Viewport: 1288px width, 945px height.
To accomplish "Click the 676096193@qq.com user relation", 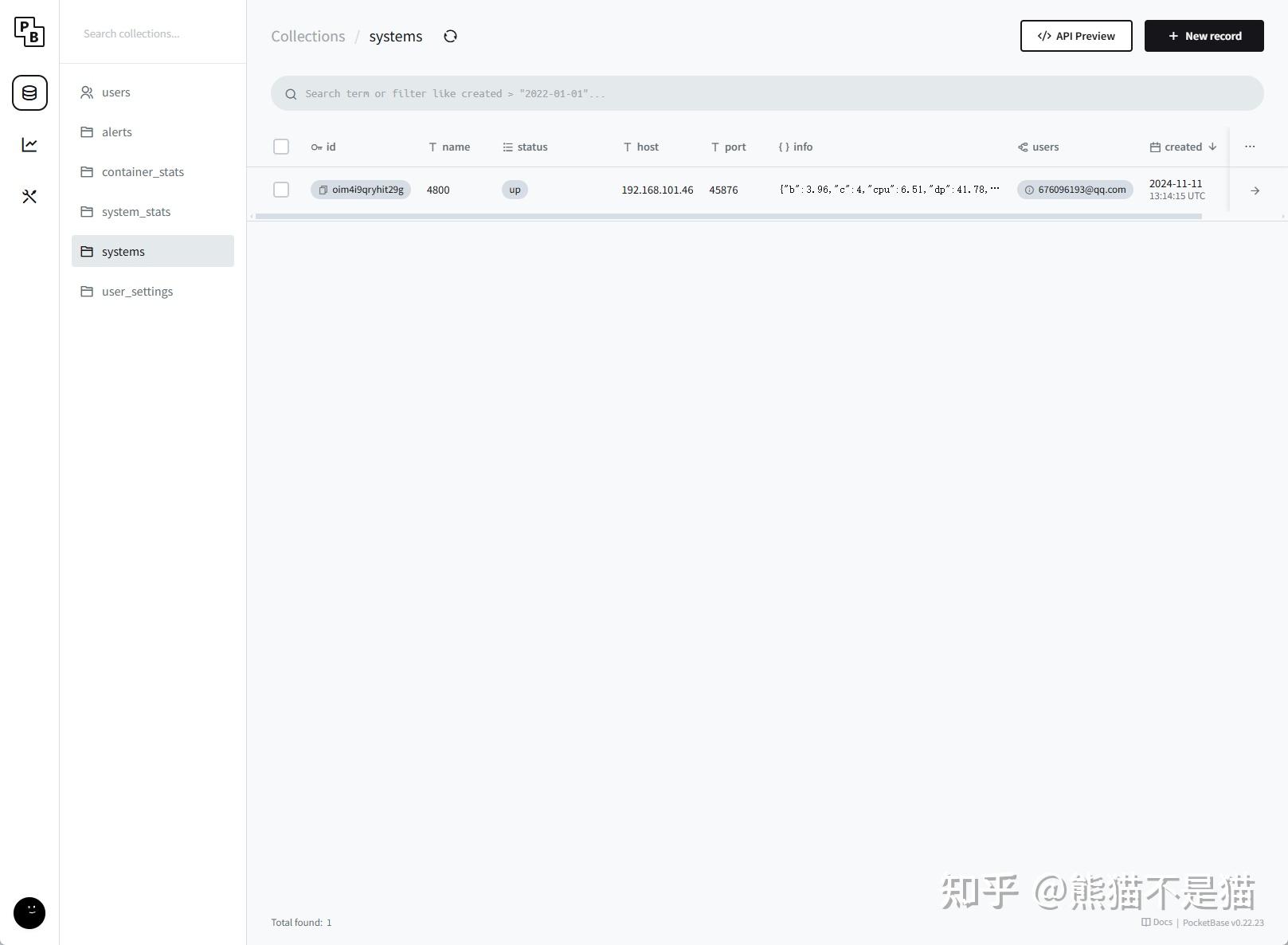I will [1075, 190].
